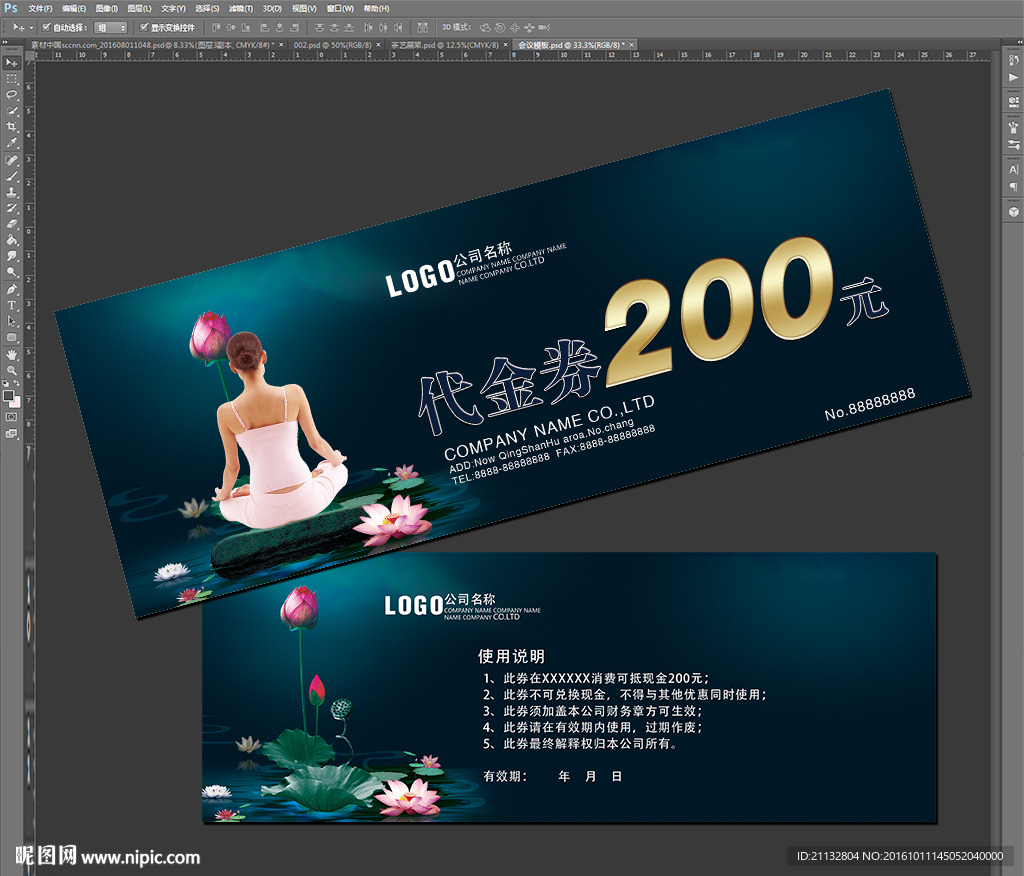
Task: Open the Photoshop Ps logo
Action: (11, 8)
